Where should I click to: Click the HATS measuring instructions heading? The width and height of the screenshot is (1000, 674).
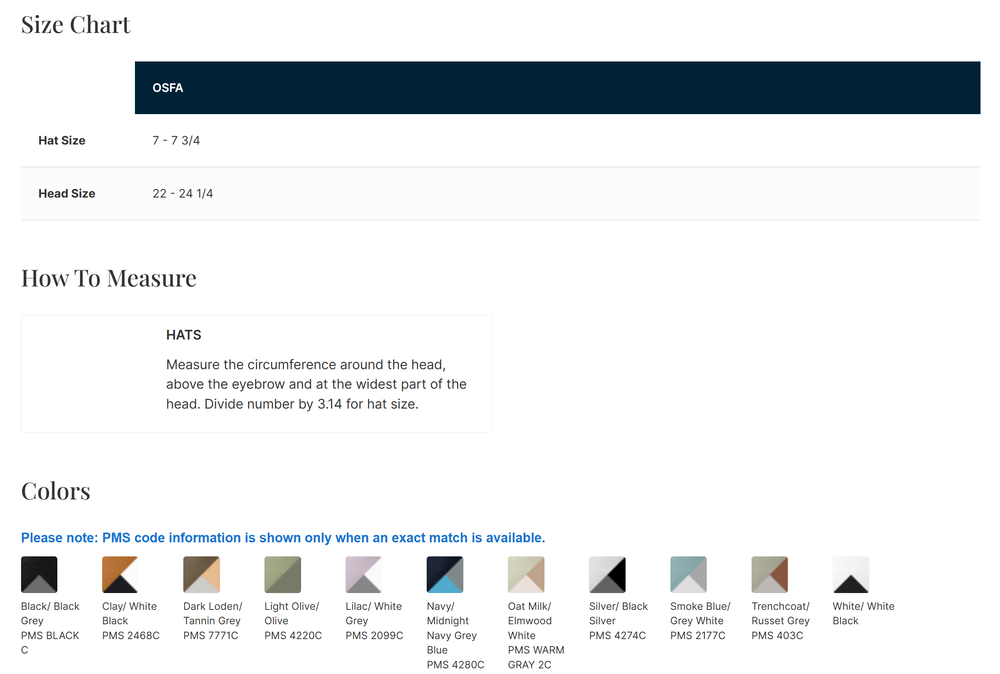[184, 335]
